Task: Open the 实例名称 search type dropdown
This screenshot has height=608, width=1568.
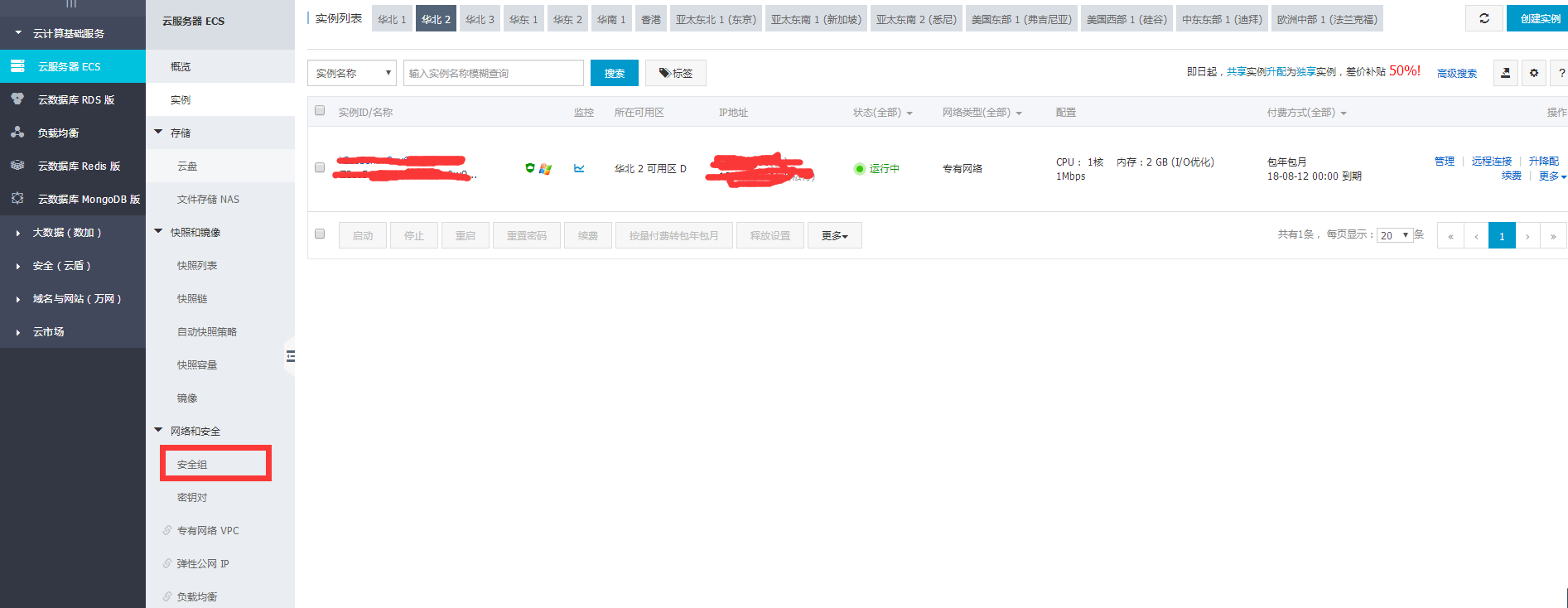Action: click(x=352, y=73)
